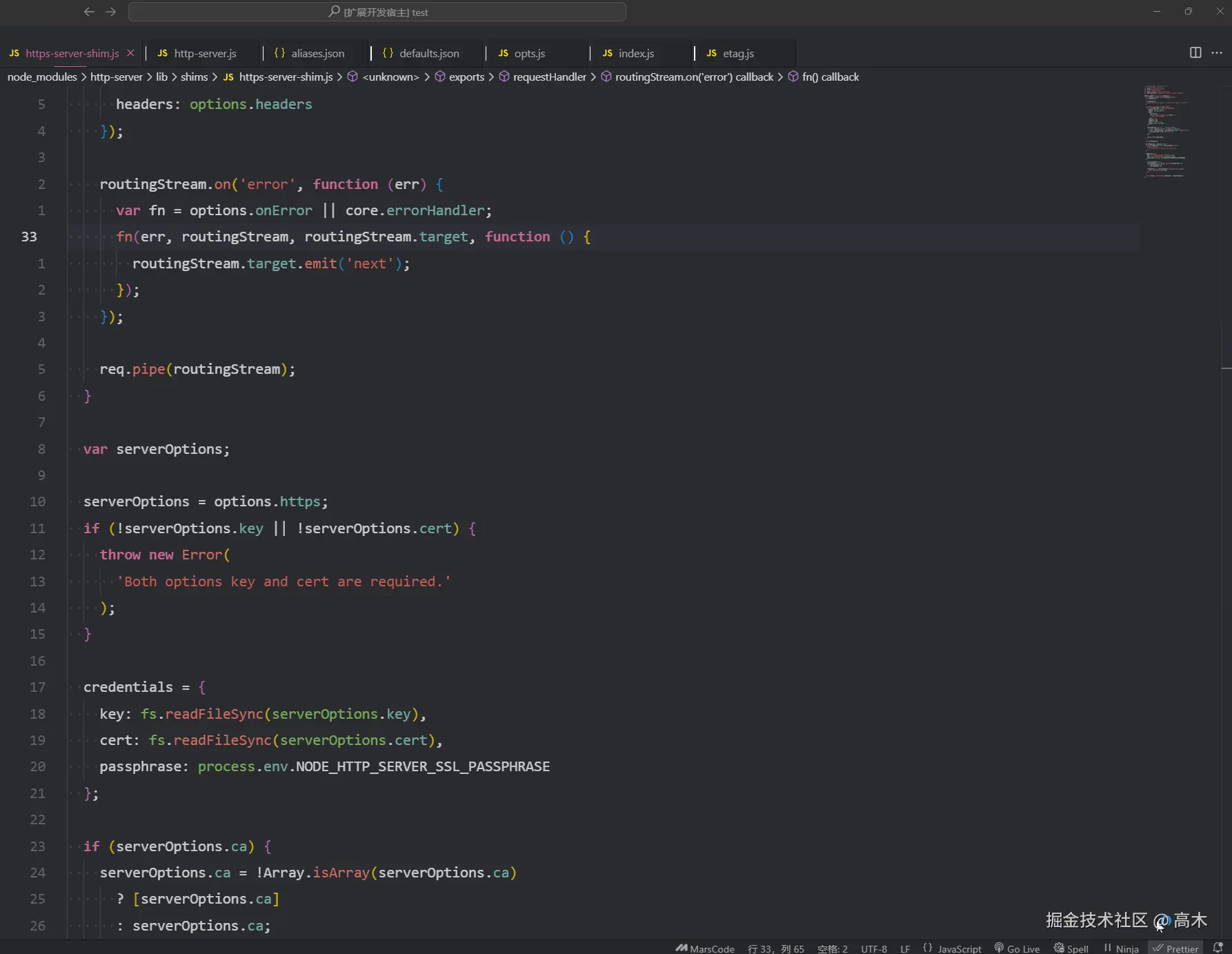
Task: Go back with the left arrow
Action: [89, 12]
